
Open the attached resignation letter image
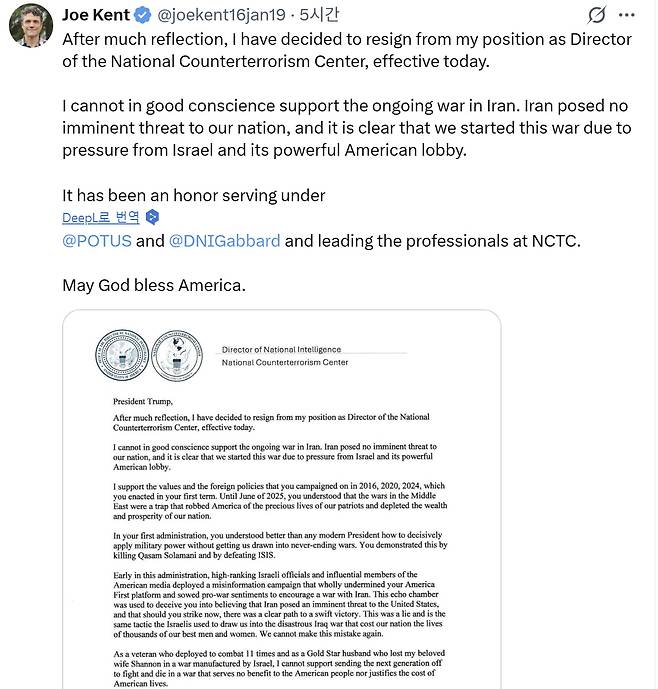(x=281, y=500)
